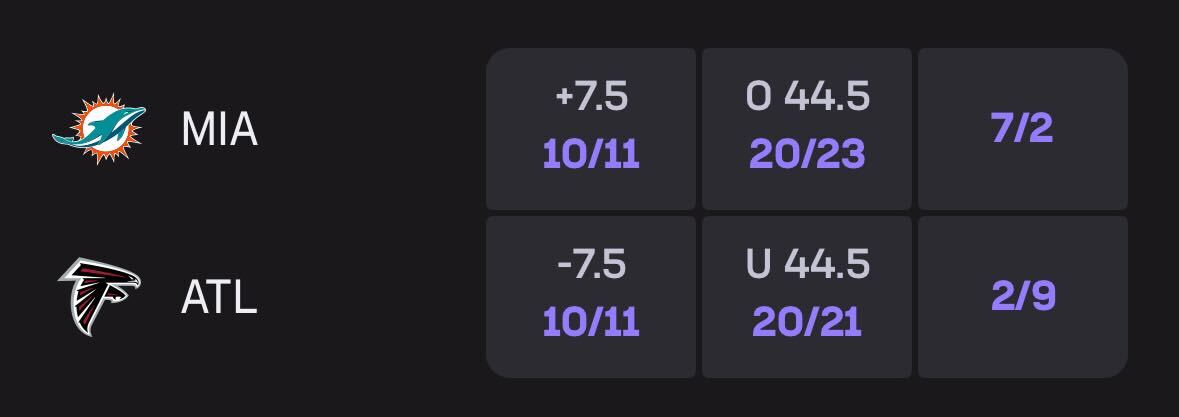The image size is (1179, 417).
Task: Click the U 44.5 total label
Action: [x=807, y=265]
